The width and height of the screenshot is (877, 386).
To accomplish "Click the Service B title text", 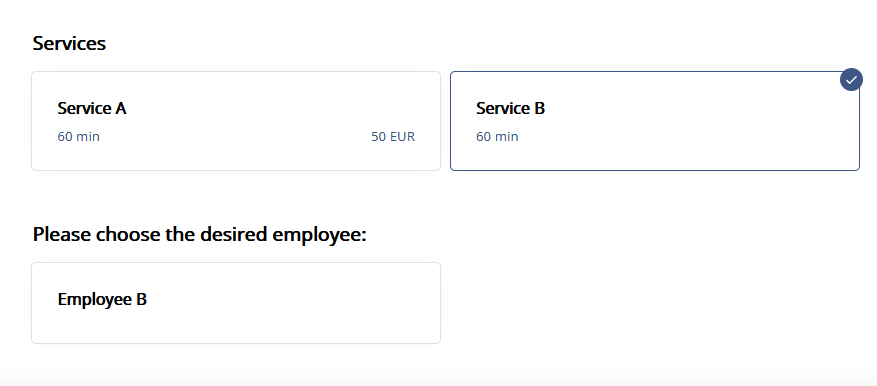I will click(510, 109).
